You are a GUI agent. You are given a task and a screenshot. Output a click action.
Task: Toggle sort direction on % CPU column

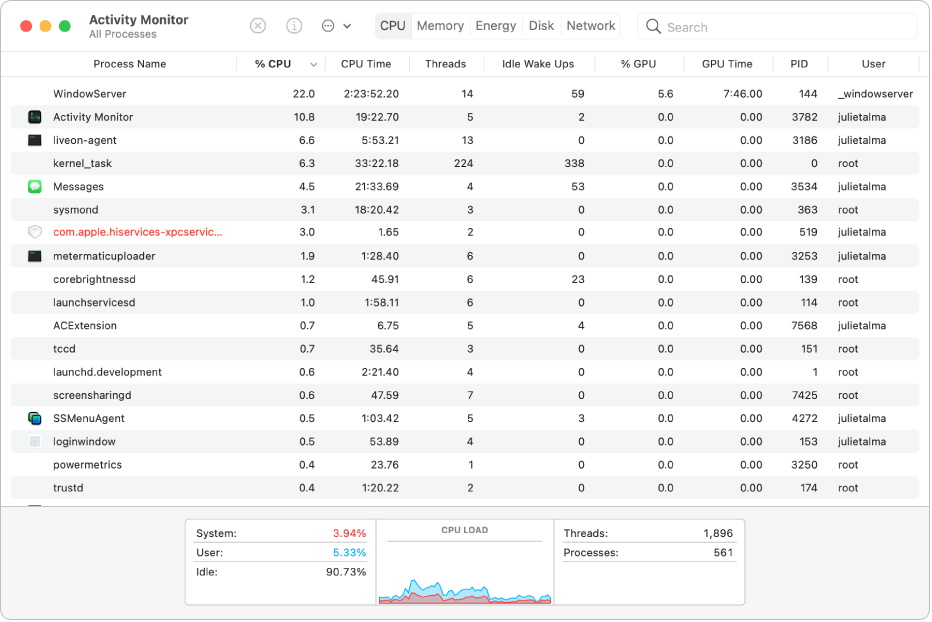tap(274, 63)
